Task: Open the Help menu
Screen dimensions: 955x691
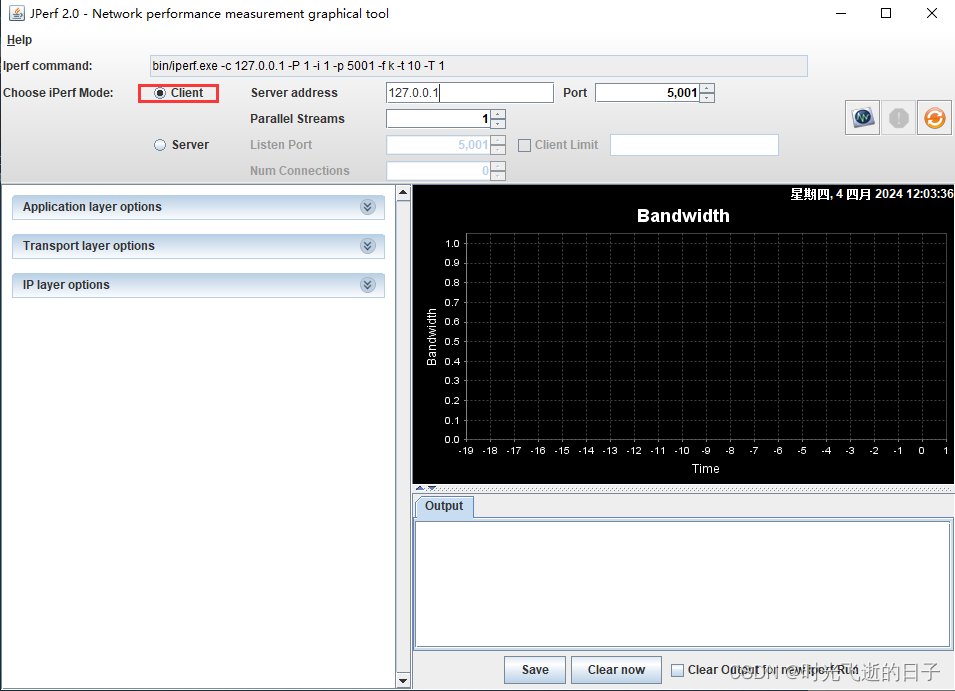Action: pos(19,40)
